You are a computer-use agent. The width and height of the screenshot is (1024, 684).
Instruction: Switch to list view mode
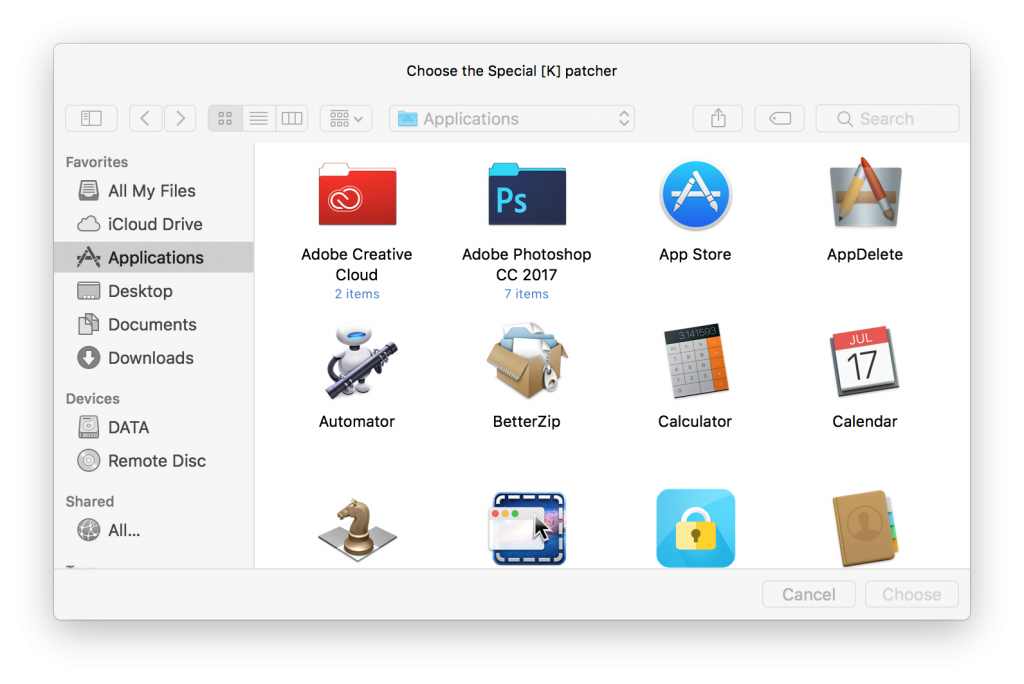coord(258,118)
